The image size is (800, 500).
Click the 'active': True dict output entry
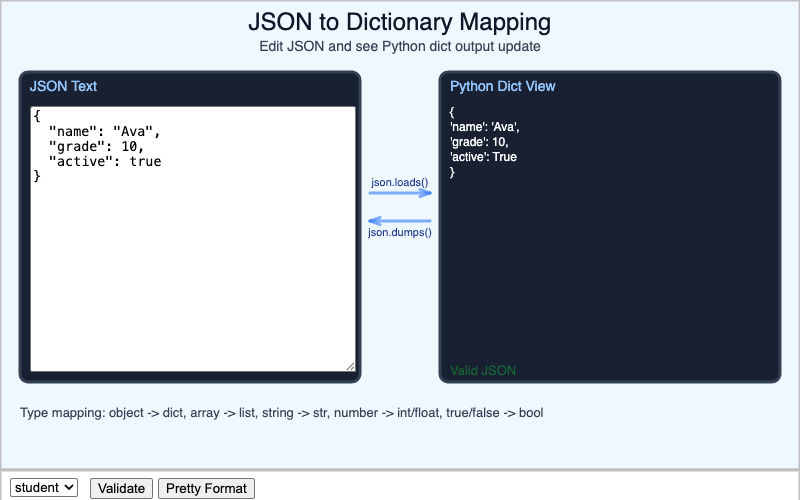pyautogui.click(x=483, y=157)
